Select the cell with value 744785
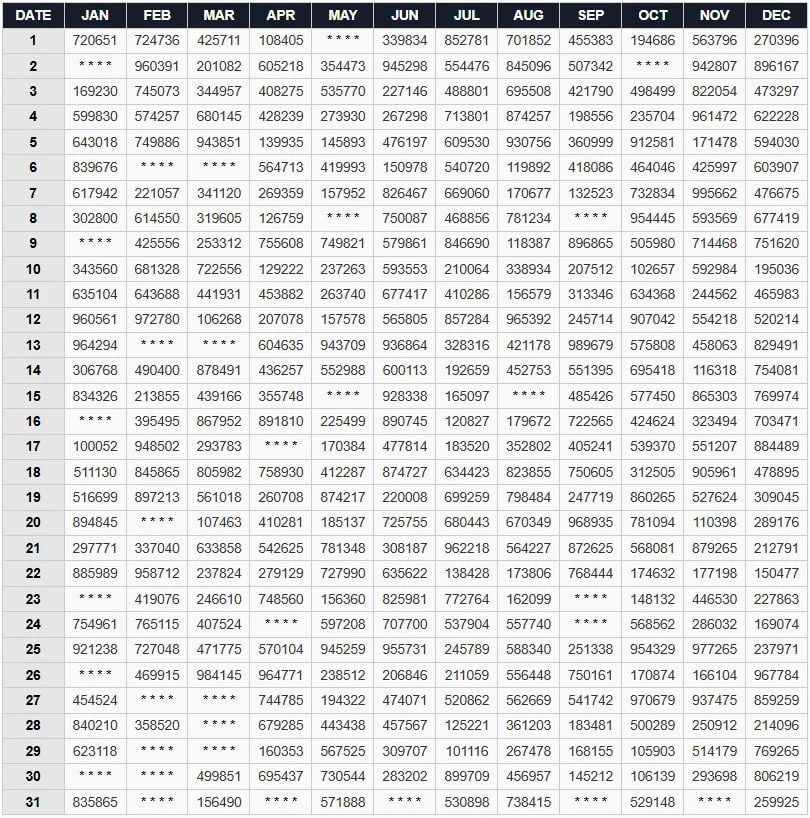This screenshot has height=818, width=810. coord(281,701)
